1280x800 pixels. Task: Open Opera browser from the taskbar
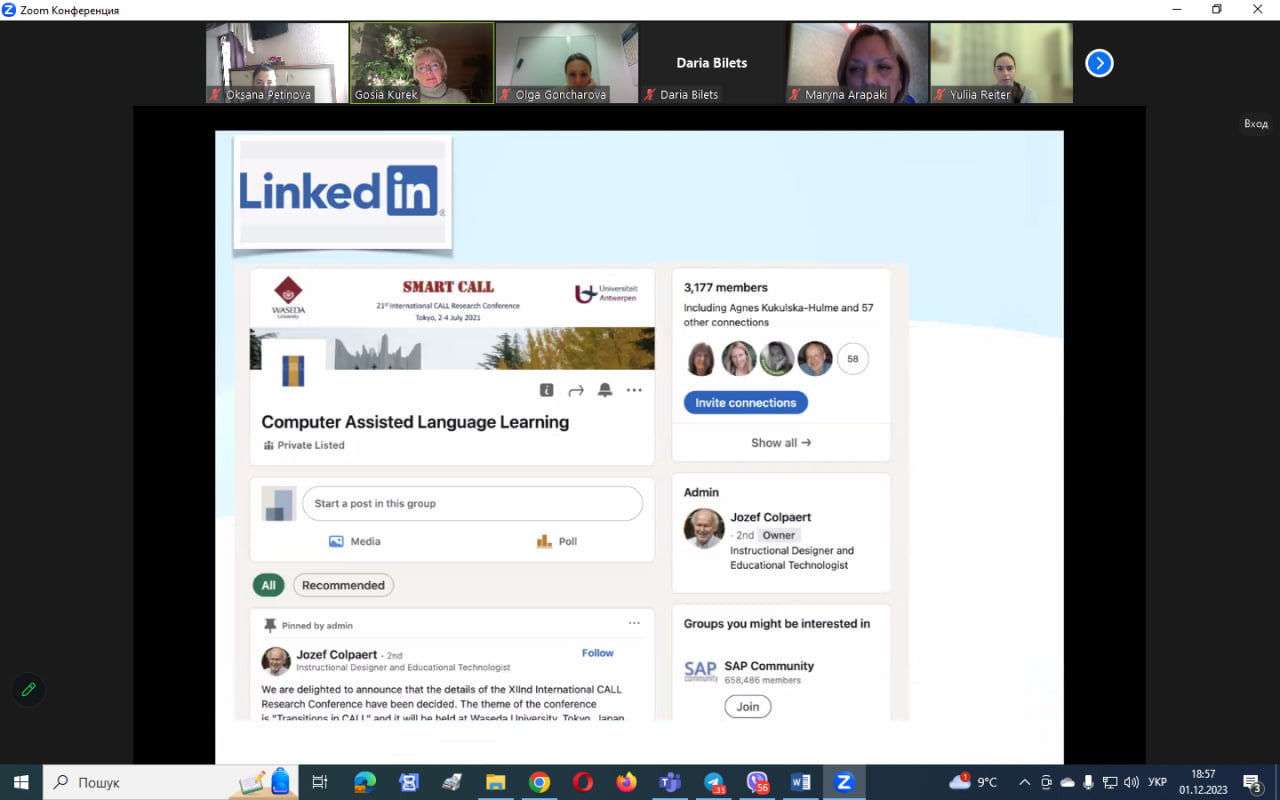(x=583, y=782)
